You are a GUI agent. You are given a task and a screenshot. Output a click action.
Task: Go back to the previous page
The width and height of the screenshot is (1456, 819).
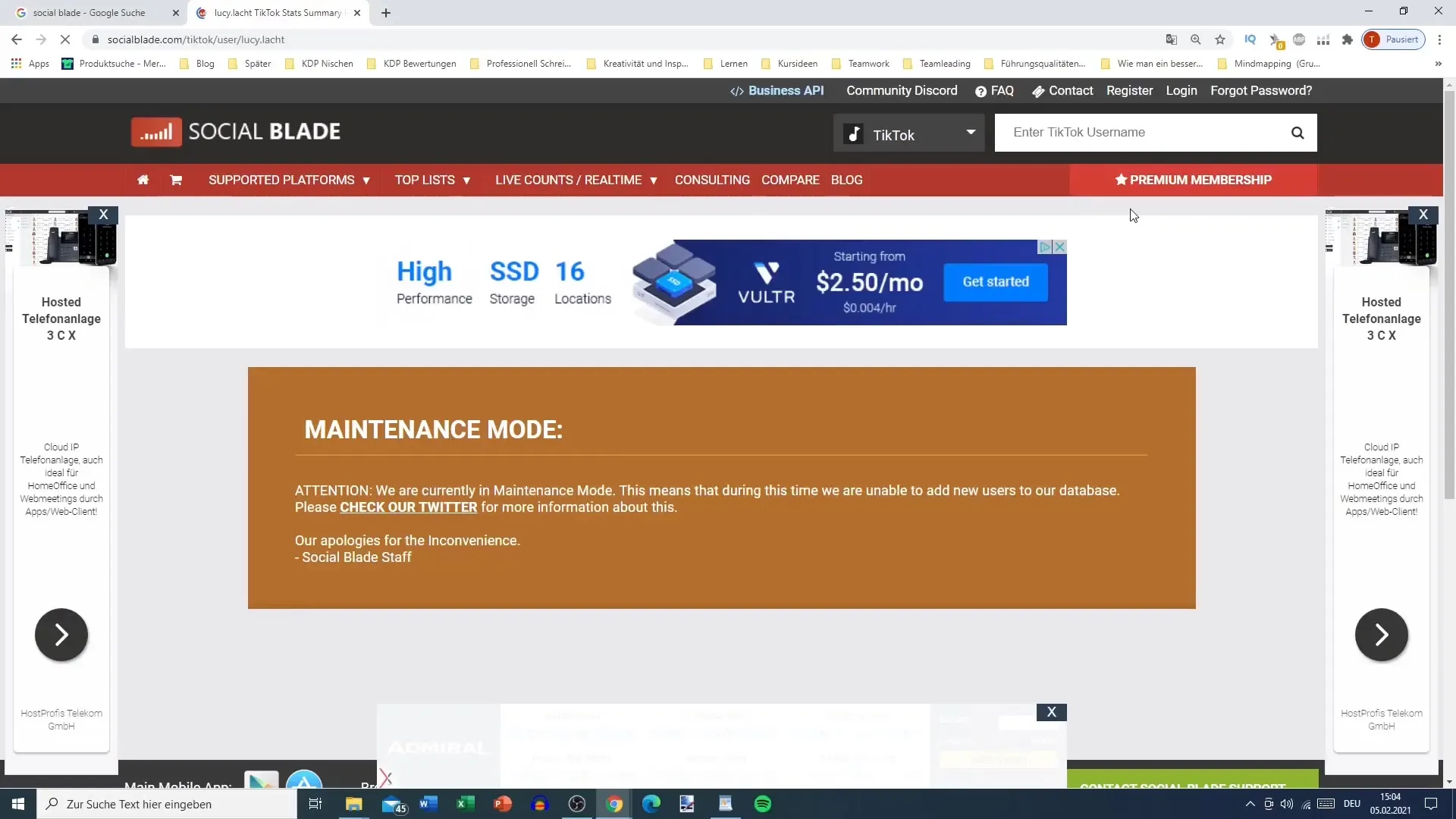[17, 39]
